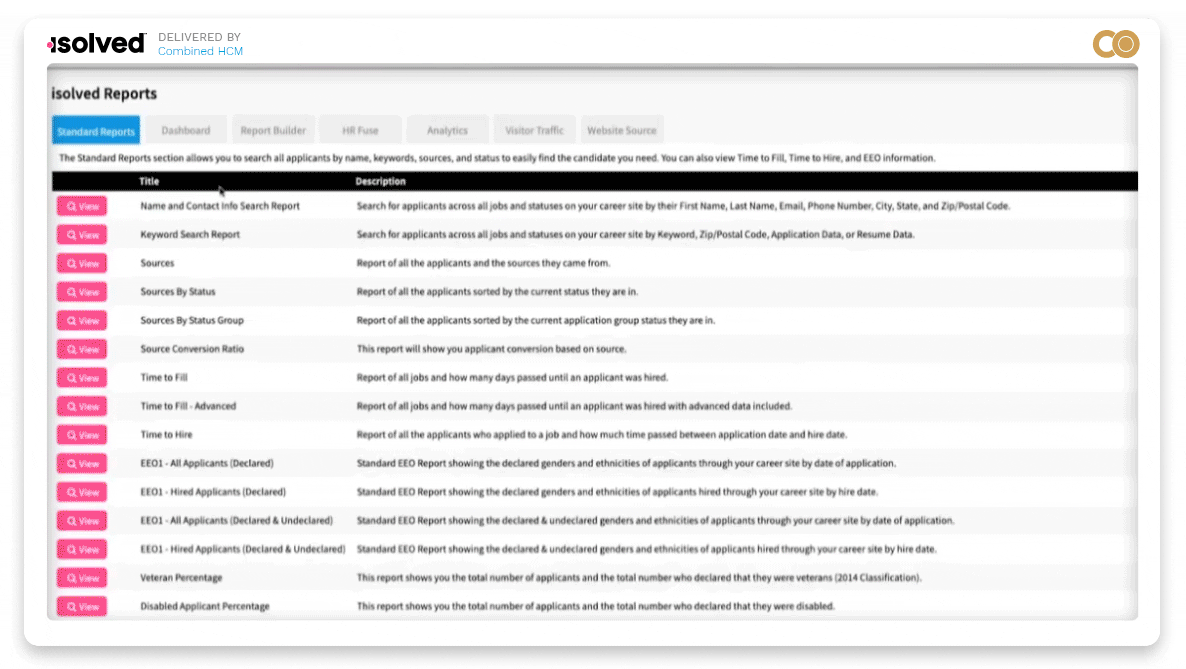View the Keyword Search Report
The height and width of the screenshot is (669, 1186).
point(82,235)
